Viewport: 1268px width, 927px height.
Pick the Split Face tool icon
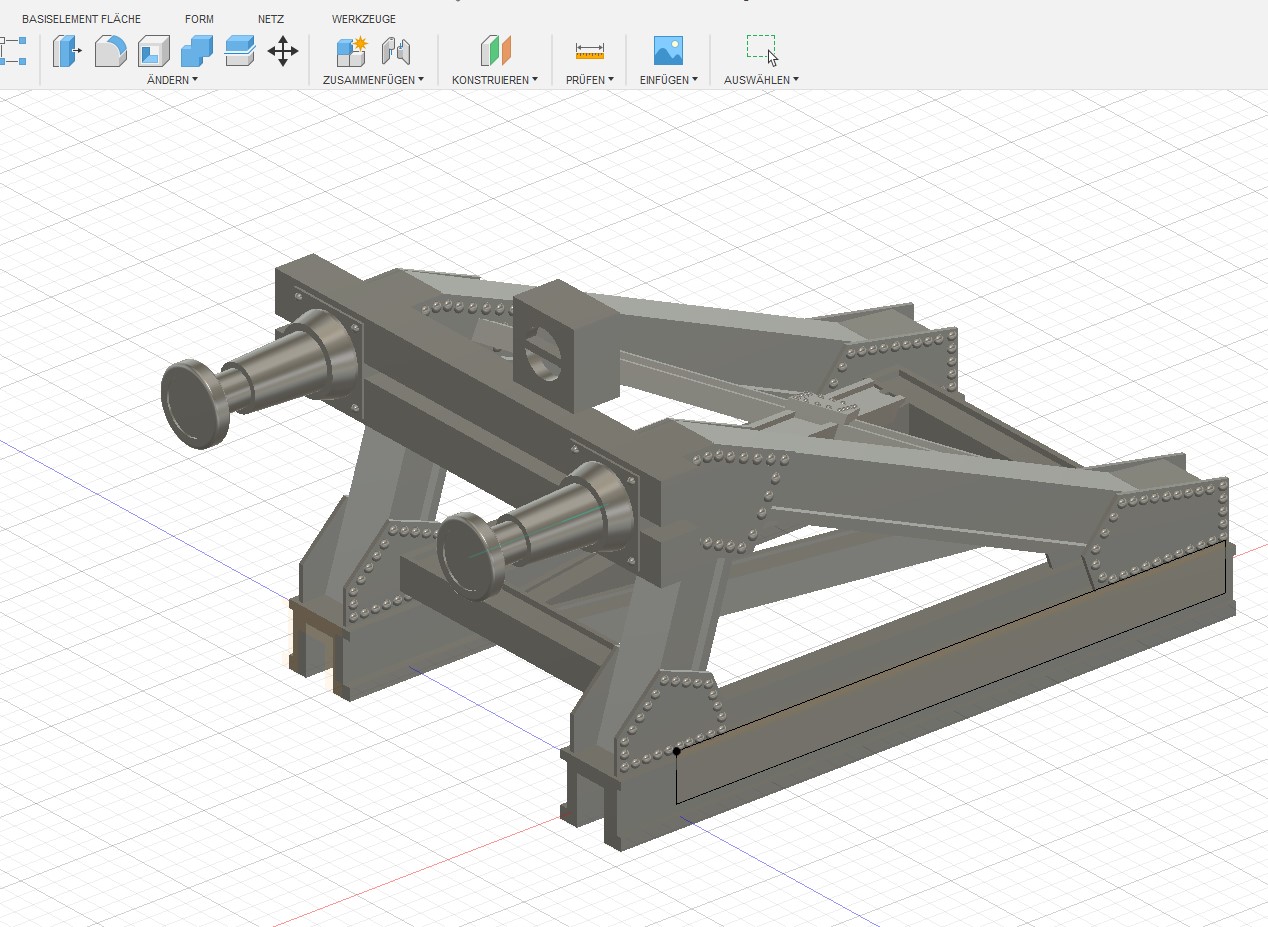coord(239,51)
